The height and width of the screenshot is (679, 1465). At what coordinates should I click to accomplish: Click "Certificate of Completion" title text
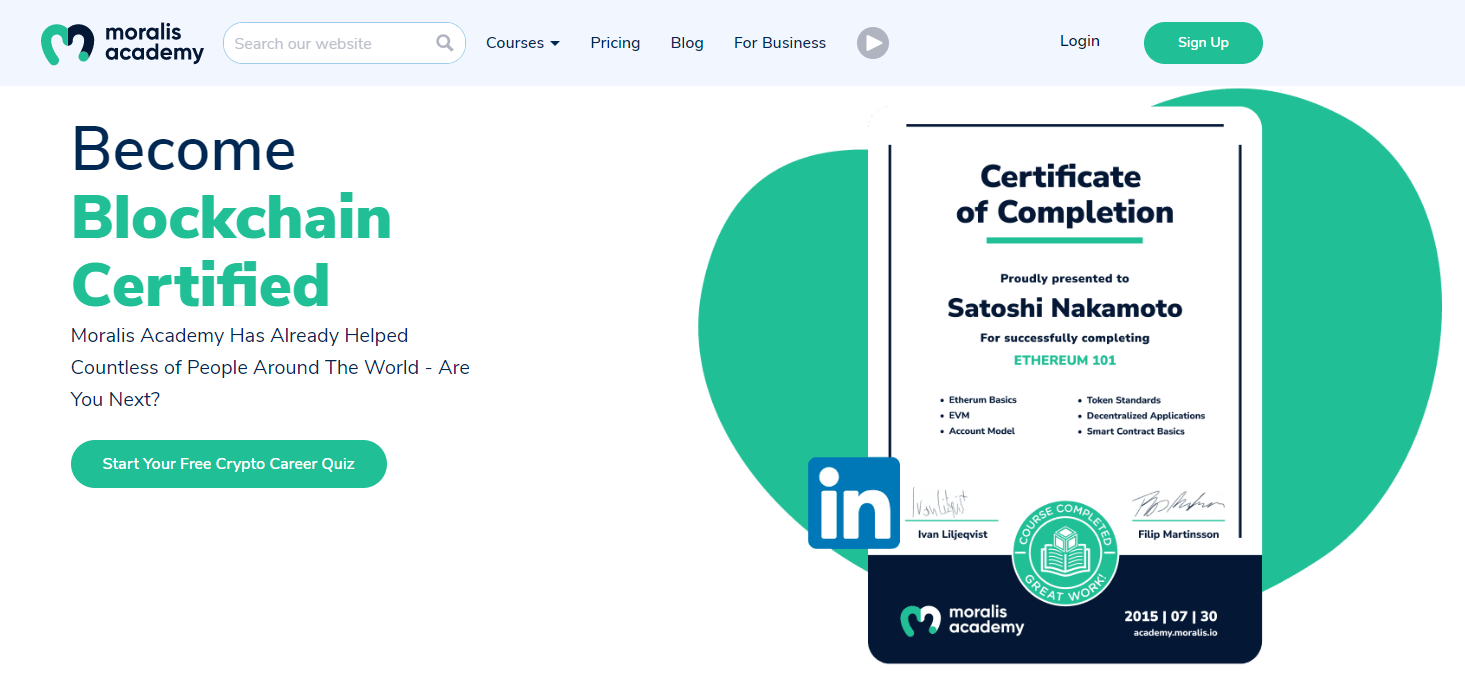point(1065,194)
